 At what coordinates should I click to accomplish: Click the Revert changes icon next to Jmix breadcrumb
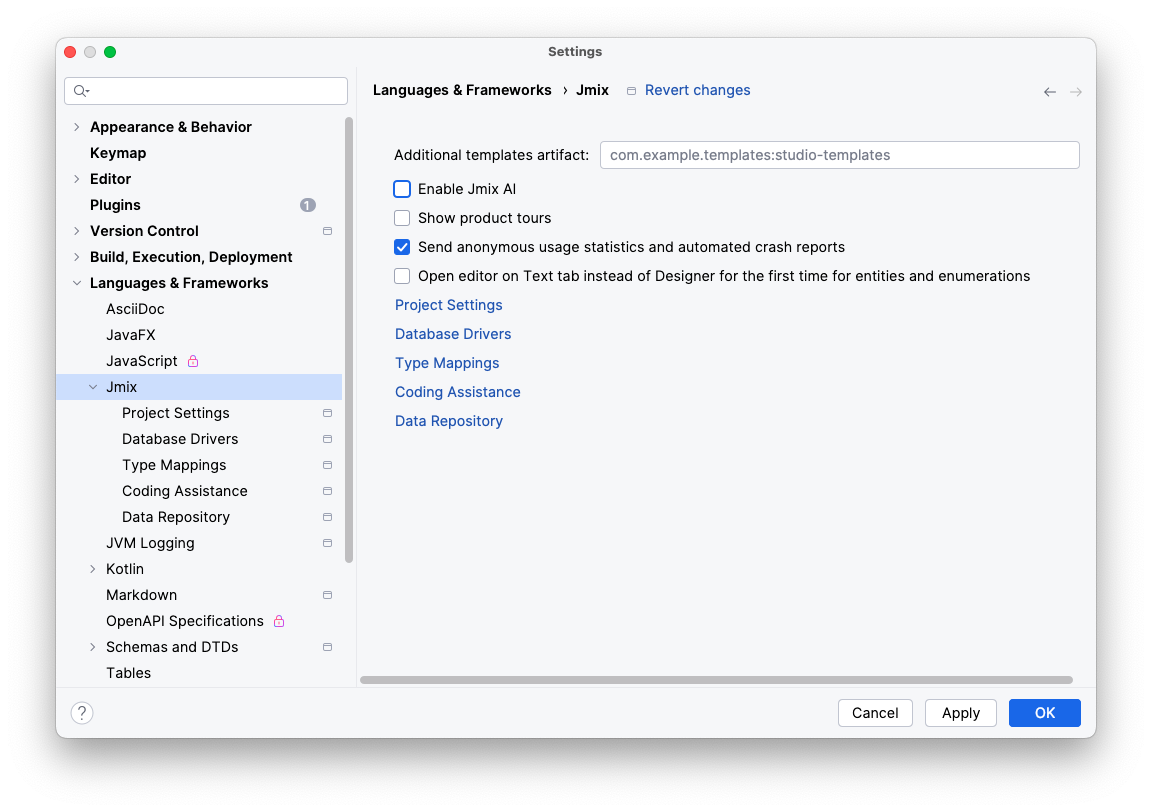631,90
